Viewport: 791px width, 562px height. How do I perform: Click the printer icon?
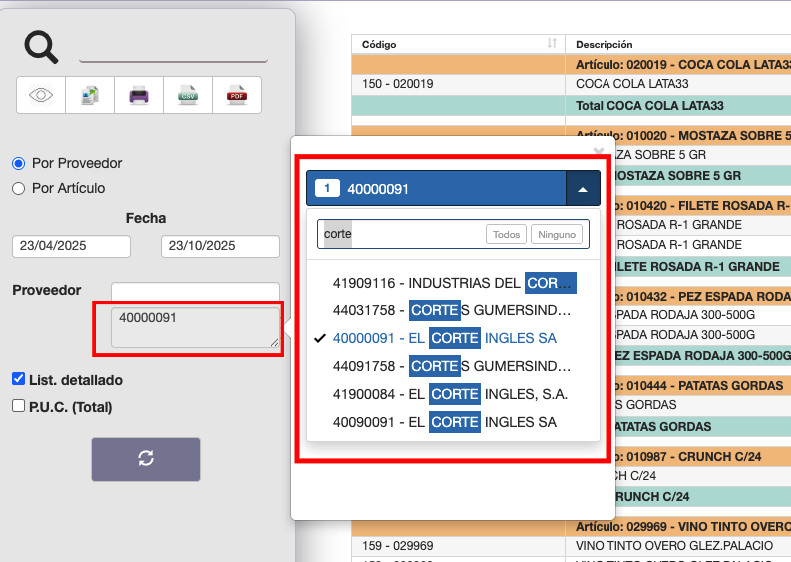(x=138, y=95)
